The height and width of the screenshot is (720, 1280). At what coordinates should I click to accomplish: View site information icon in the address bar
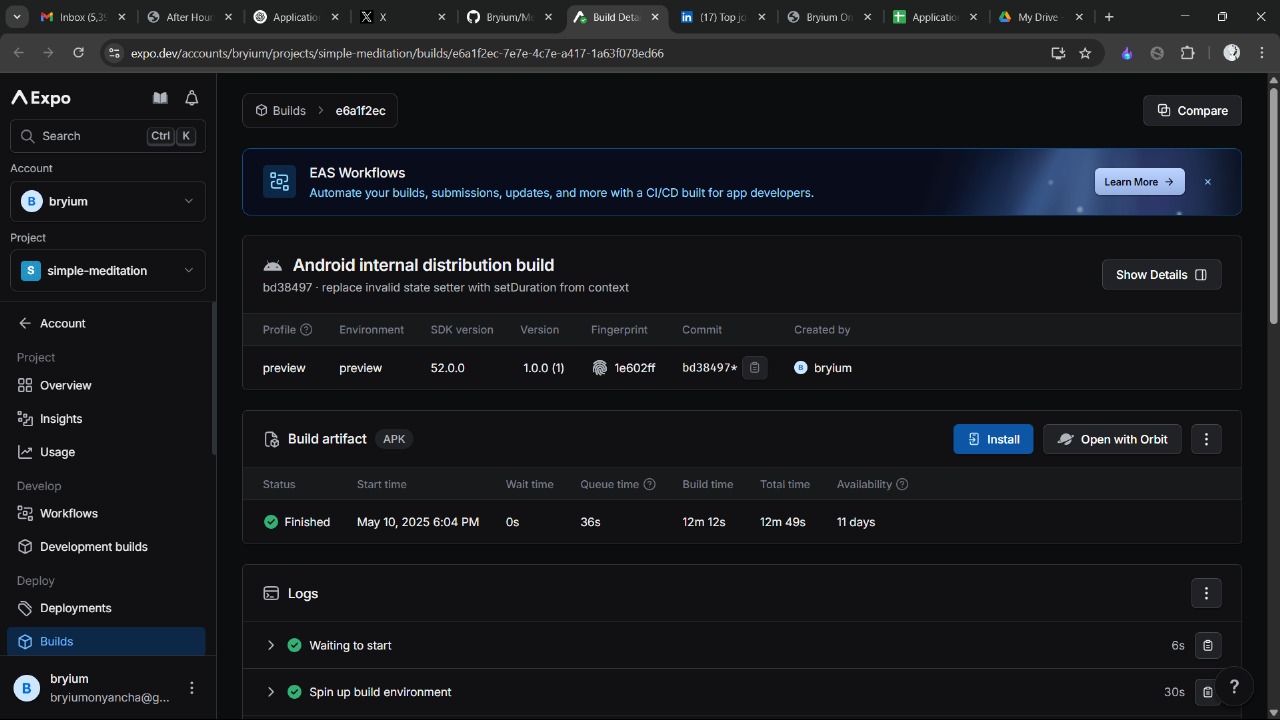click(x=114, y=53)
